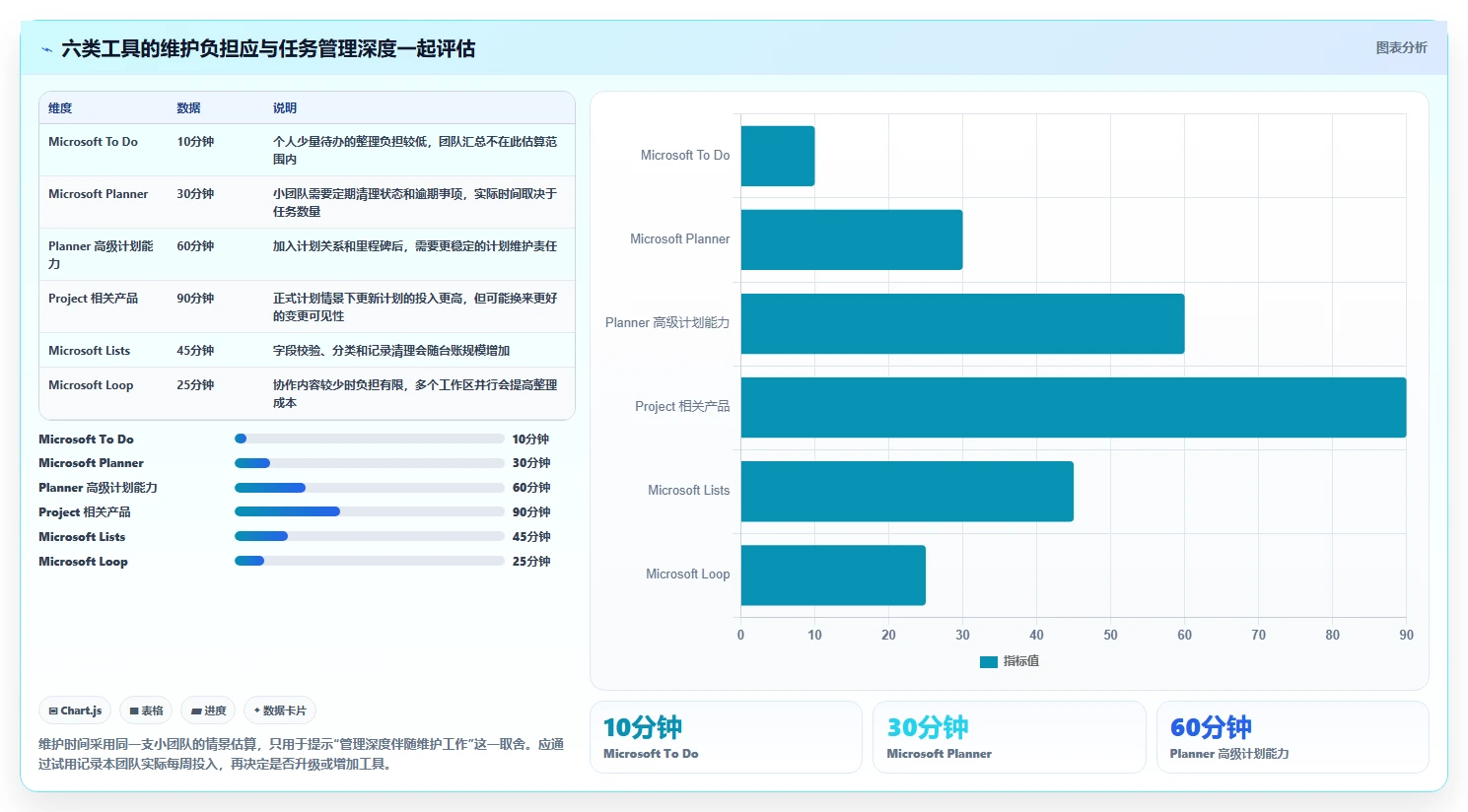The width and height of the screenshot is (1468, 812).
Task: Click the Project 相关产品 y-axis label
Action: pos(682,407)
